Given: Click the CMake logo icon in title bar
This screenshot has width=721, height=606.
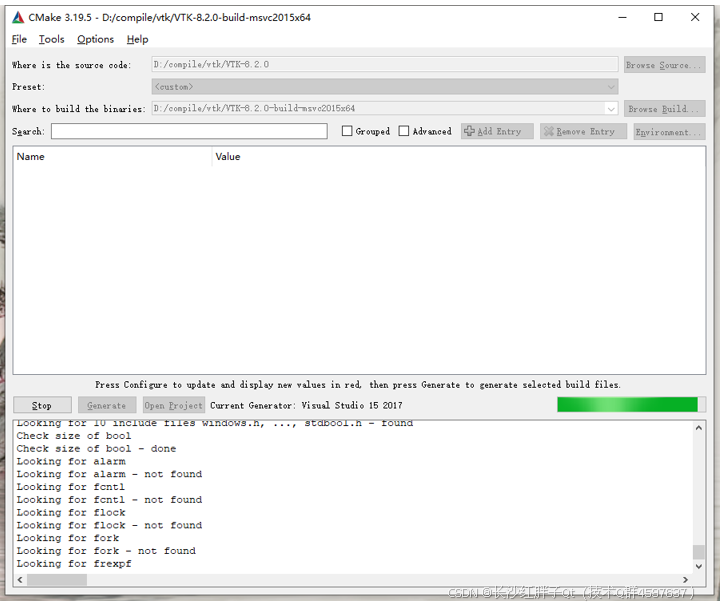Looking at the screenshot, I should coord(18,17).
